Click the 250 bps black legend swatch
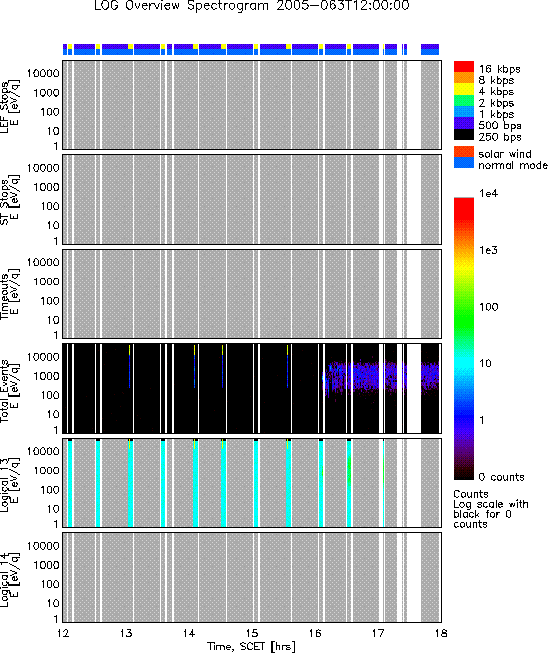The height and width of the screenshot is (653, 548). pos(463,134)
